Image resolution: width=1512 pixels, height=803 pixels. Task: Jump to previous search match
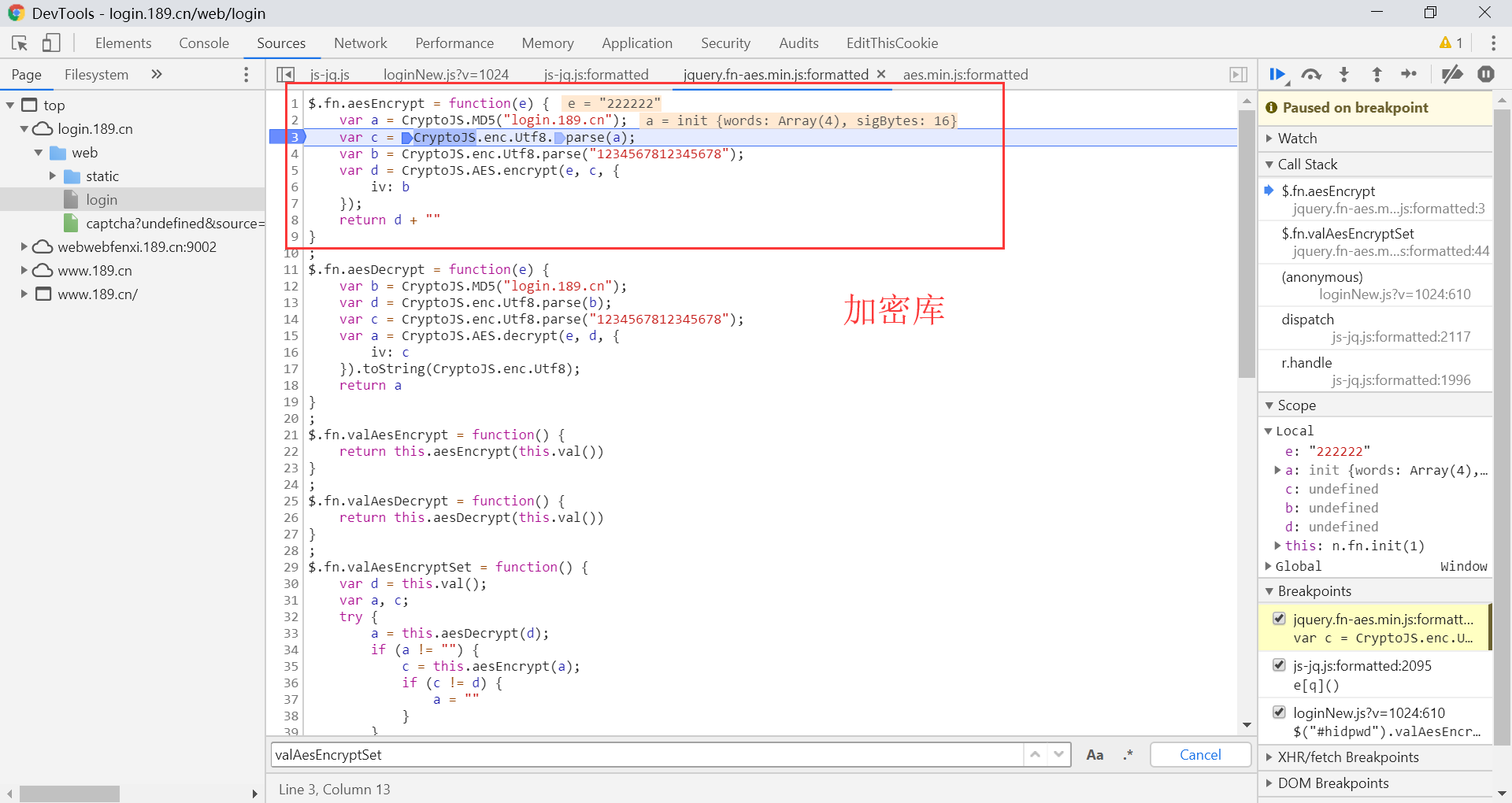pyautogui.click(x=1036, y=754)
